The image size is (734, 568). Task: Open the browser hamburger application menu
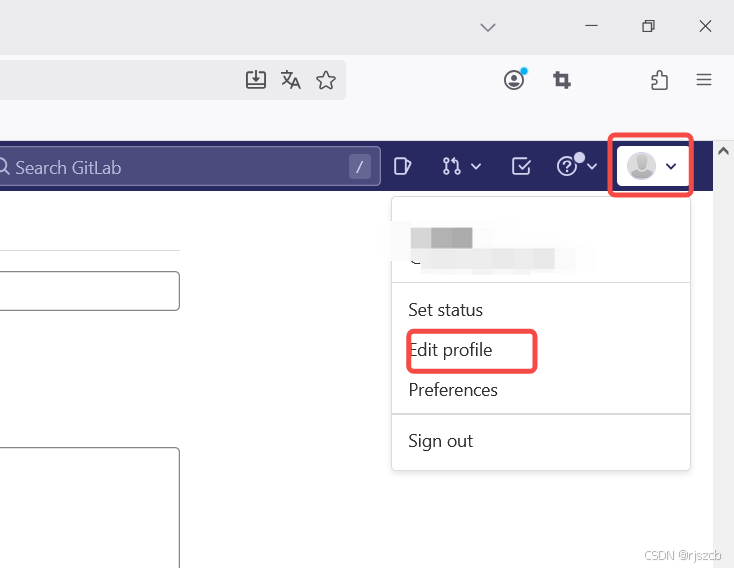(x=704, y=80)
